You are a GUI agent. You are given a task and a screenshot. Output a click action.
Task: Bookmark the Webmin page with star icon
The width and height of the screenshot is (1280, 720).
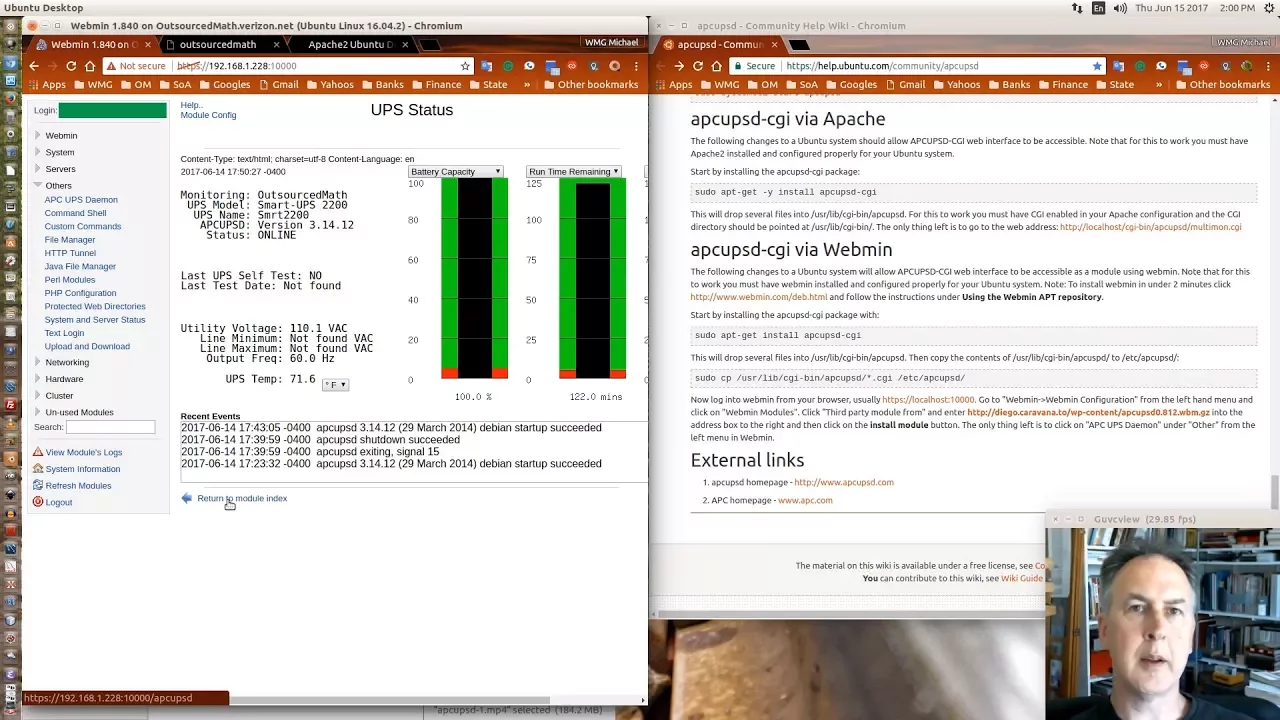pyautogui.click(x=465, y=66)
